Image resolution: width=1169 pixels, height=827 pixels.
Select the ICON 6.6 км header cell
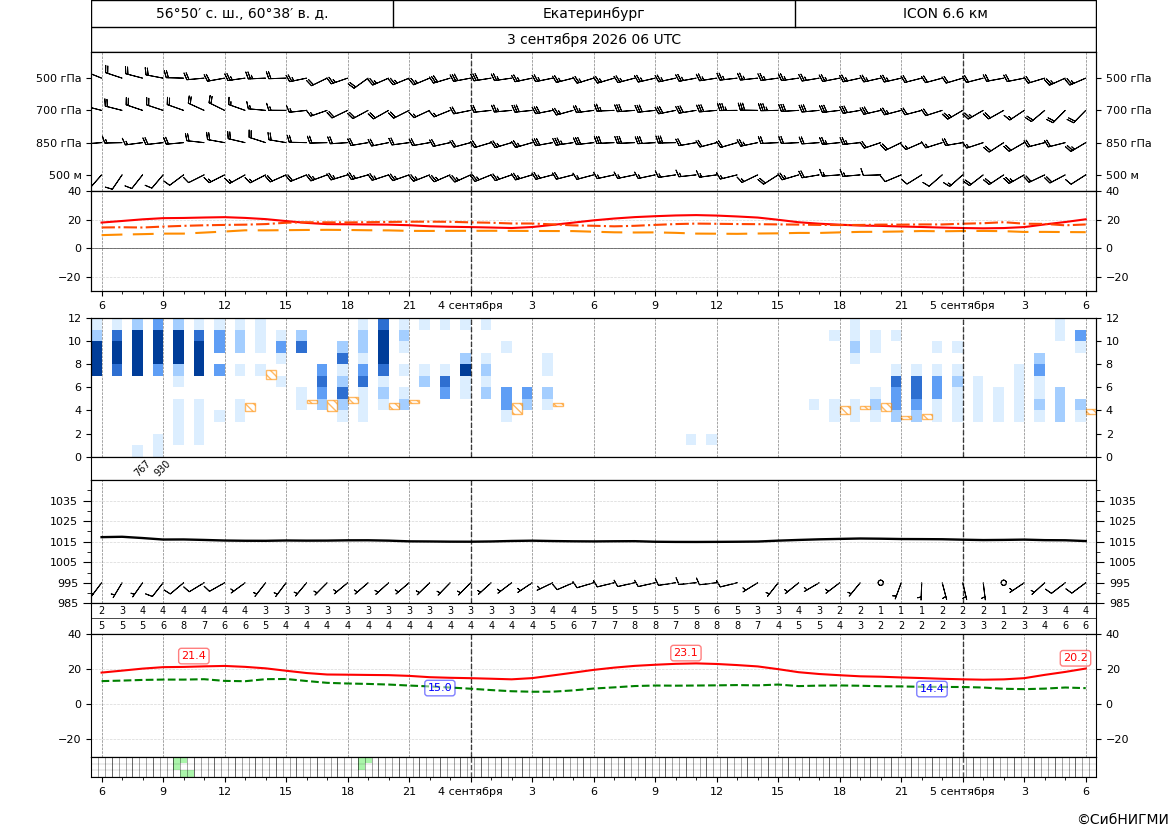(945, 13)
